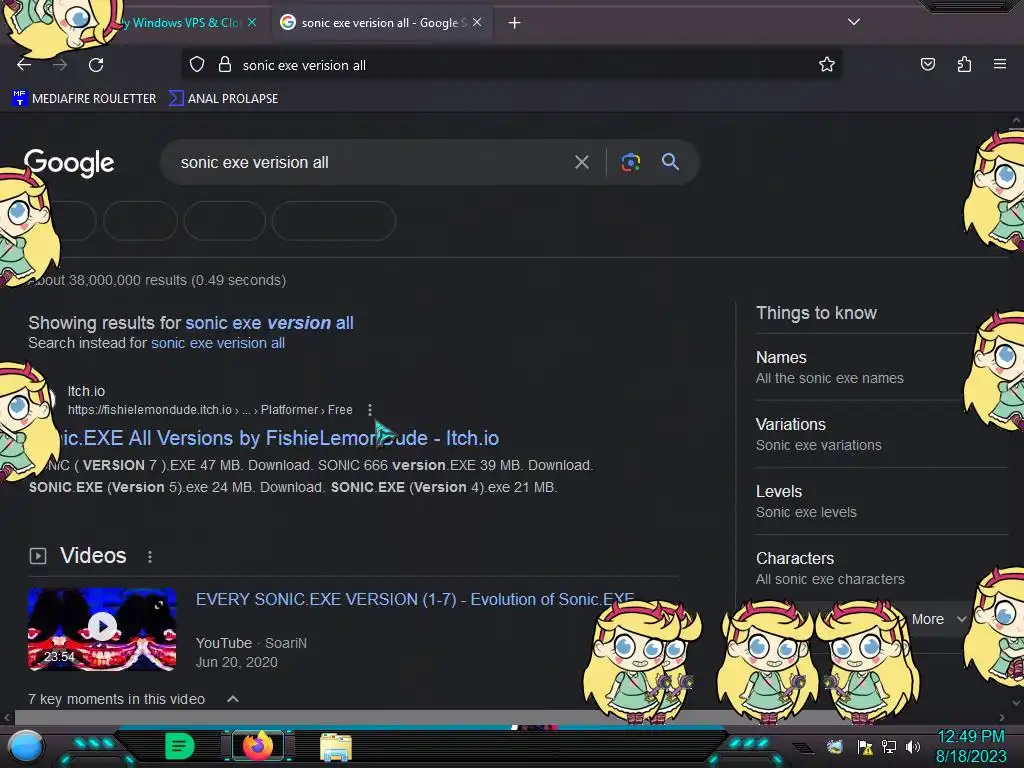The image size is (1024, 768).
Task: Play the 23:54 video thumbnail
Action: pos(102,629)
